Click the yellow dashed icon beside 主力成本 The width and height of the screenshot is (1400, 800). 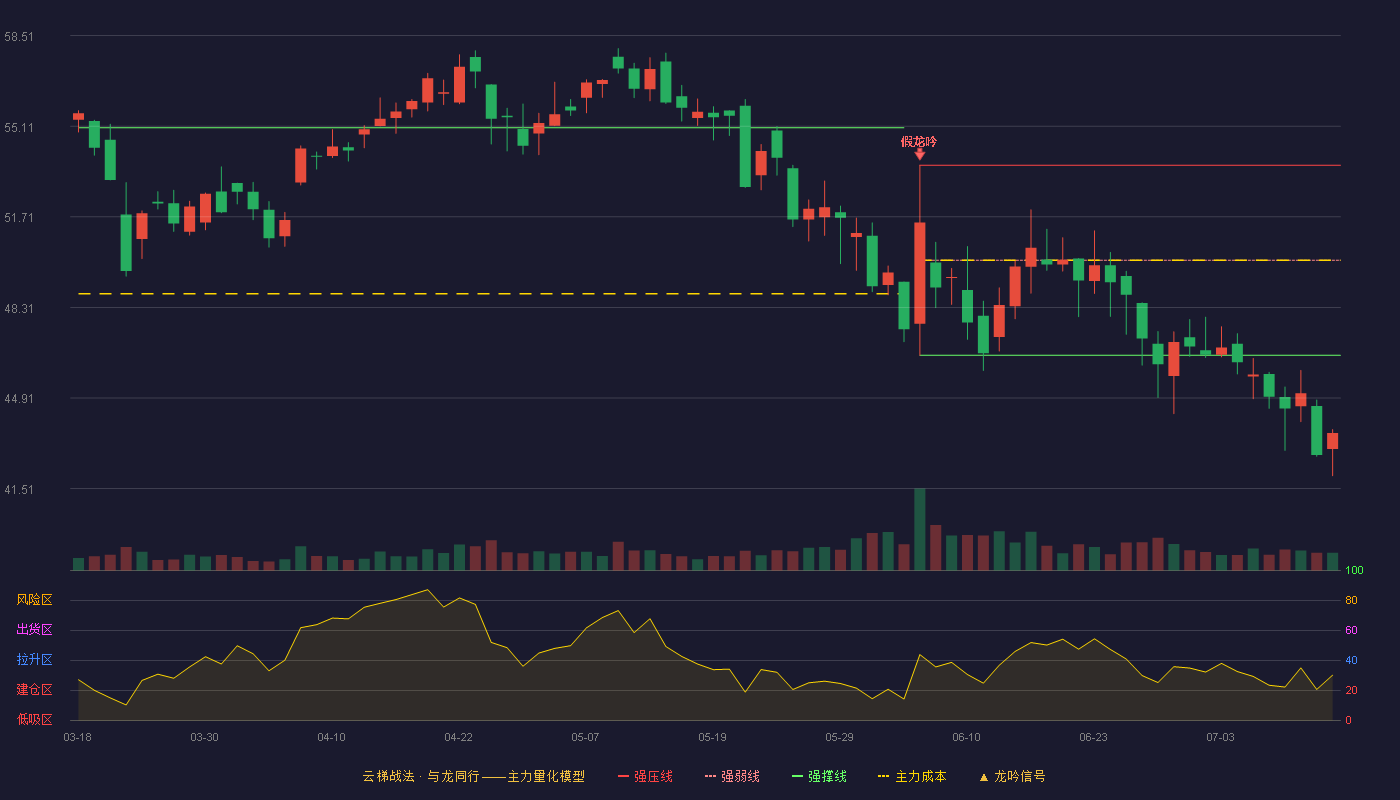(884, 776)
